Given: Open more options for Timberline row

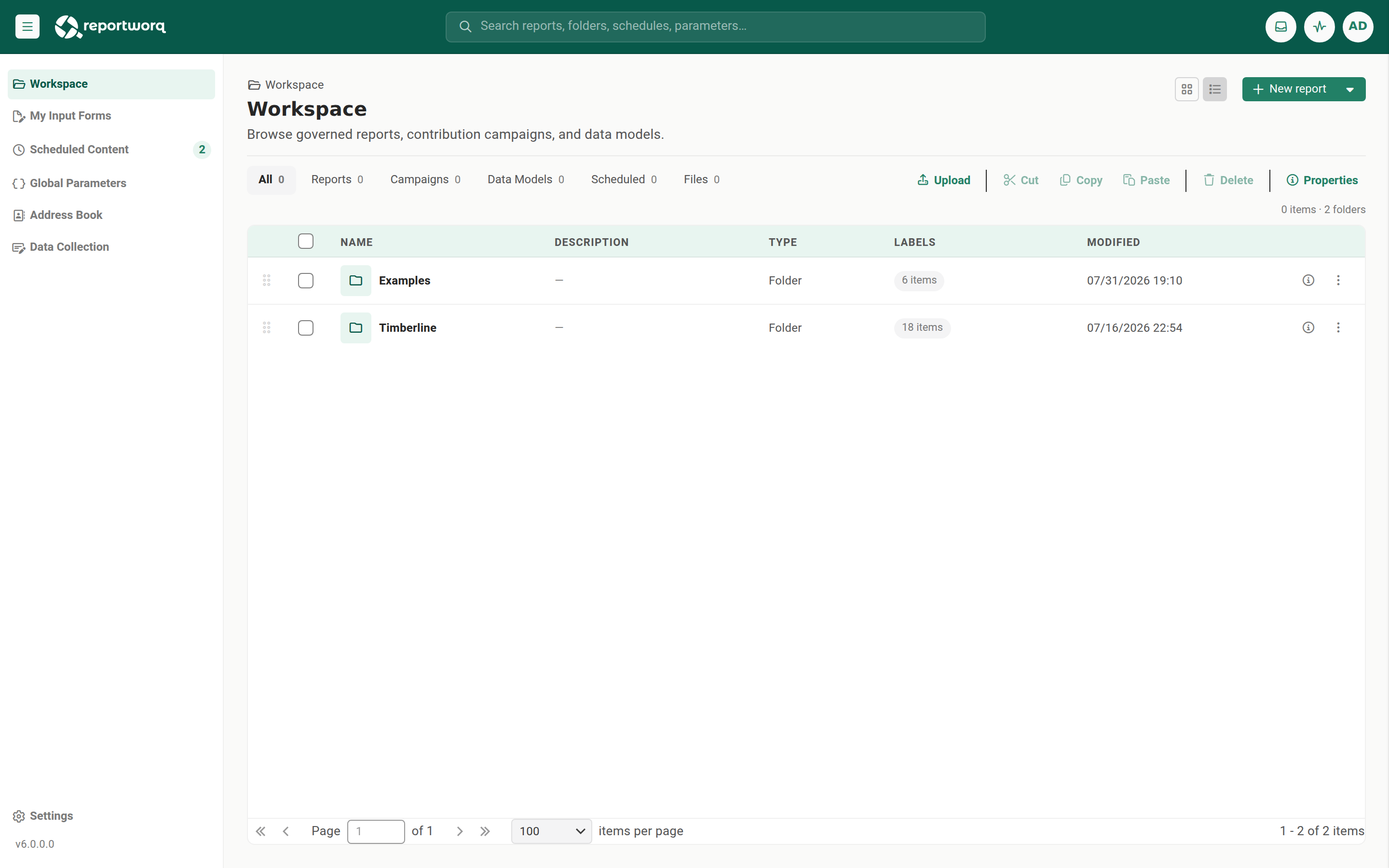Looking at the screenshot, I should (x=1338, y=327).
